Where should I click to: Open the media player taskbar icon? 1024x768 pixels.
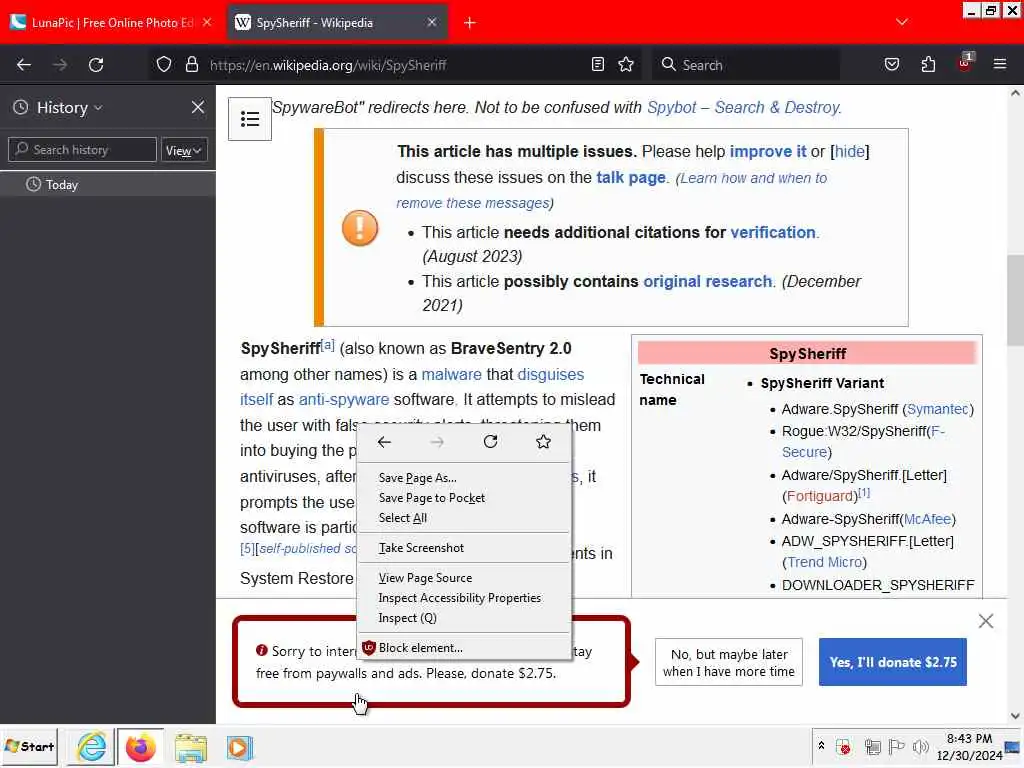pyautogui.click(x=239, y=746)
